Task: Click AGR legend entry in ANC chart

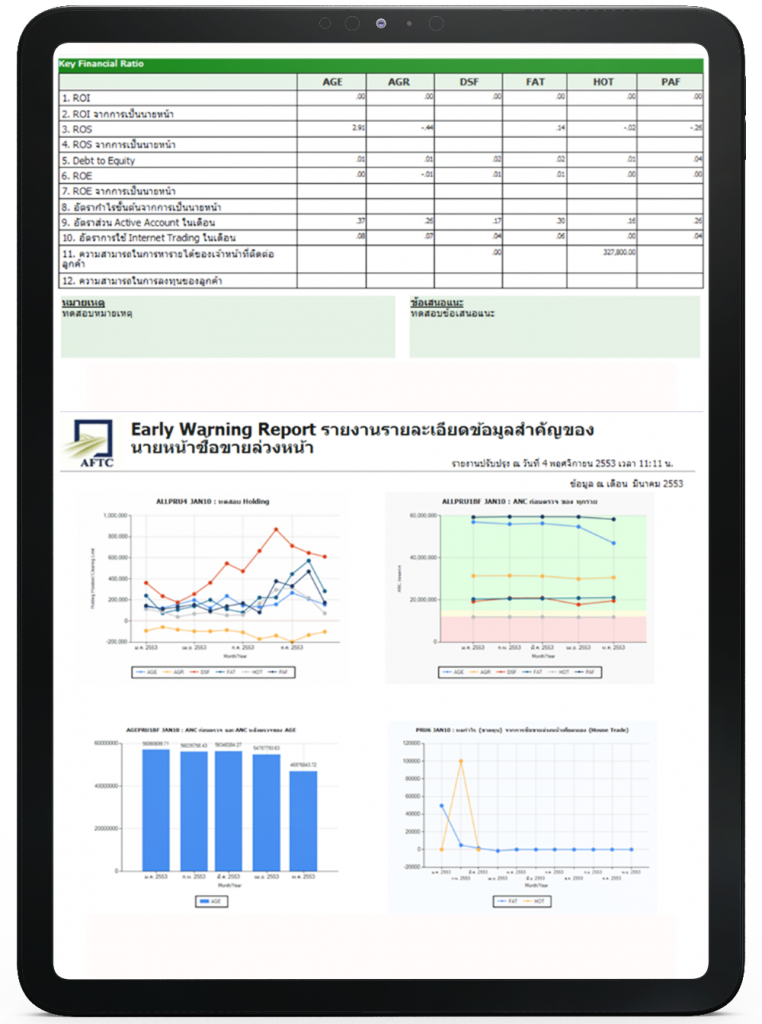Action: [x=480, y=672]
